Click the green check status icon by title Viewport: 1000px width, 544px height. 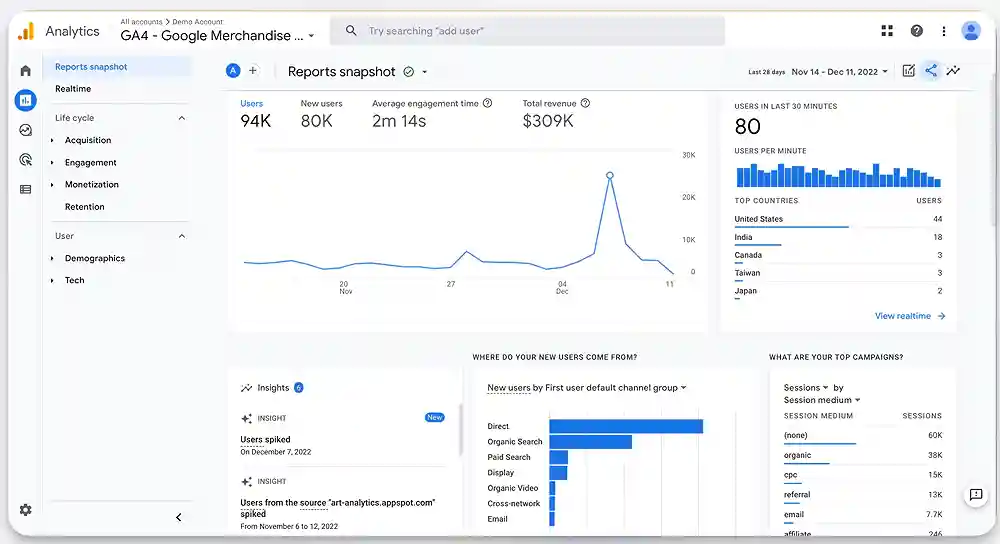point(409,72)
